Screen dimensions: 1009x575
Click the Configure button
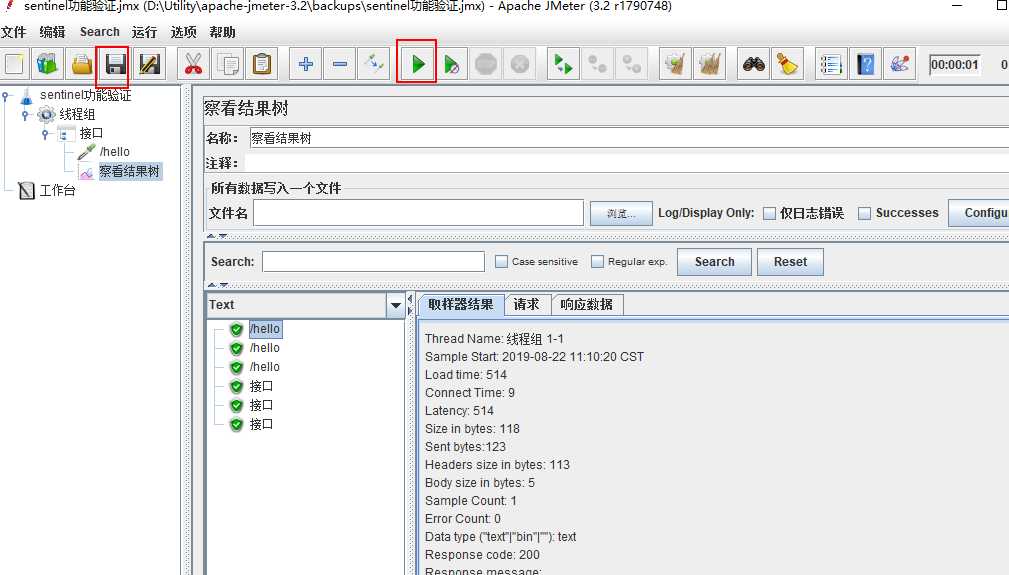[x=979, y=213]
